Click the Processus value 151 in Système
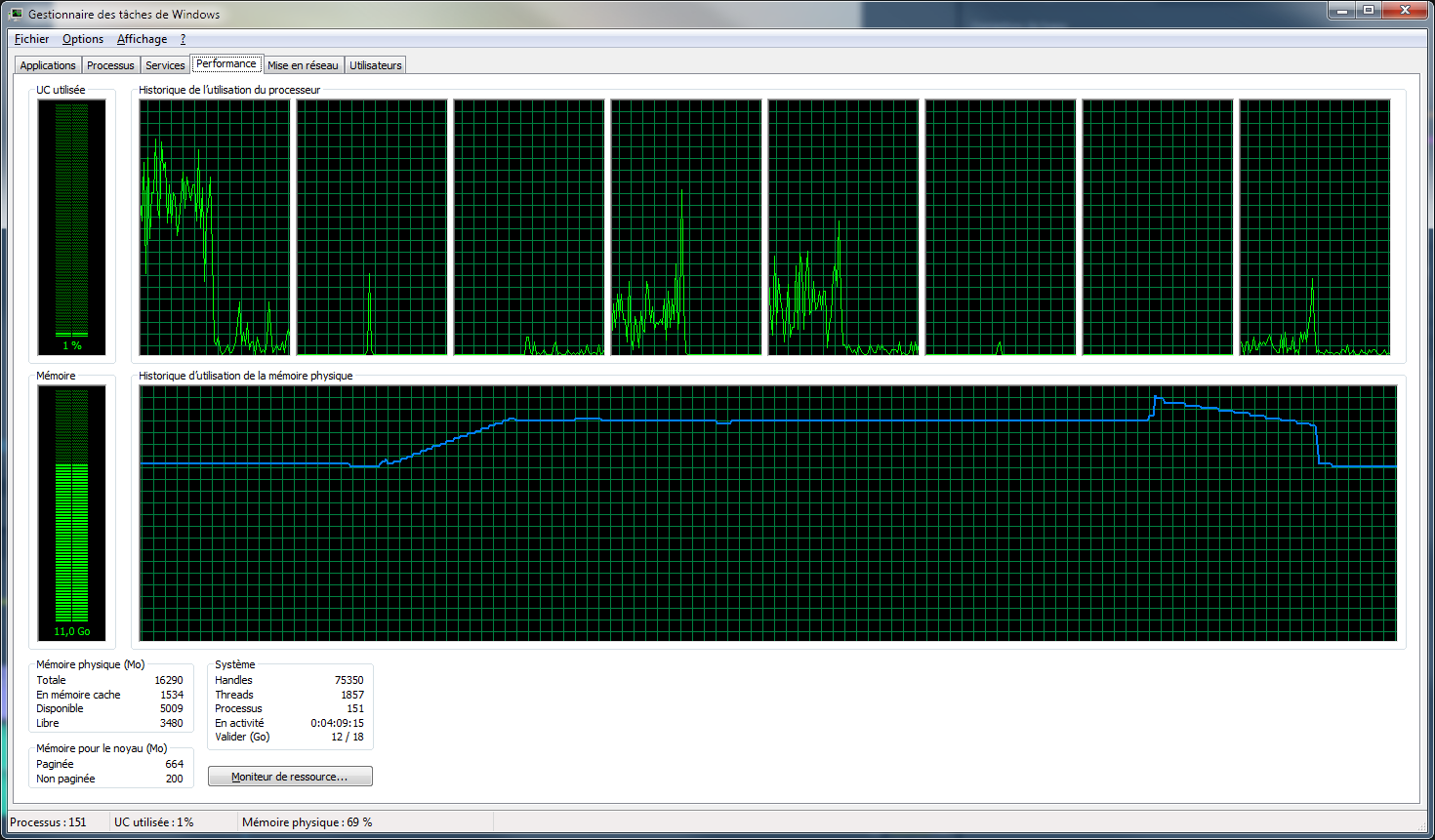This screenshot has width=1435, height=840. pos(355,708)
